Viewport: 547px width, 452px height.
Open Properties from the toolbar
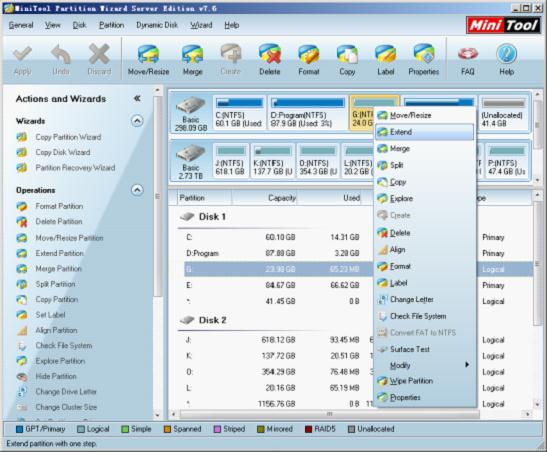(424, 59)
